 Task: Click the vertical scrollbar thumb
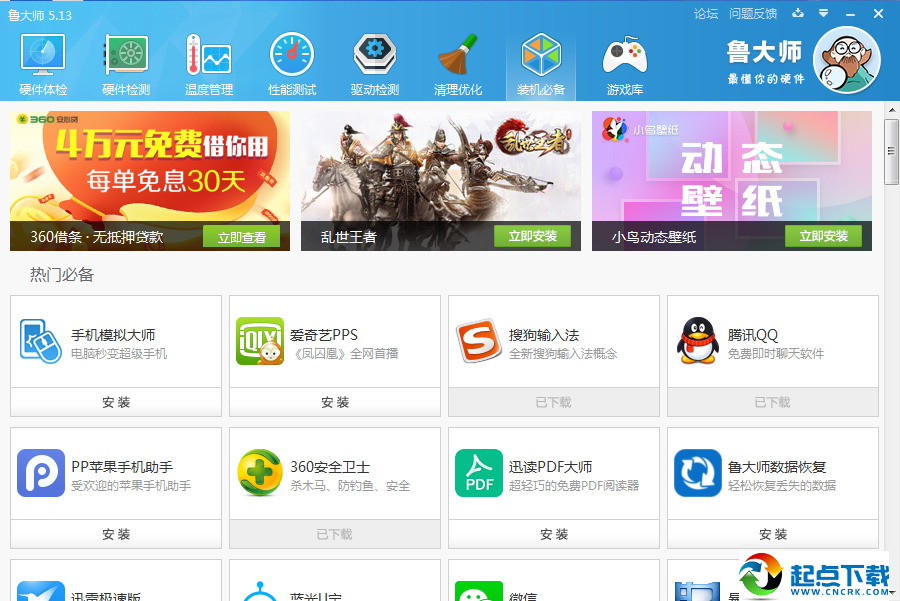891,152
